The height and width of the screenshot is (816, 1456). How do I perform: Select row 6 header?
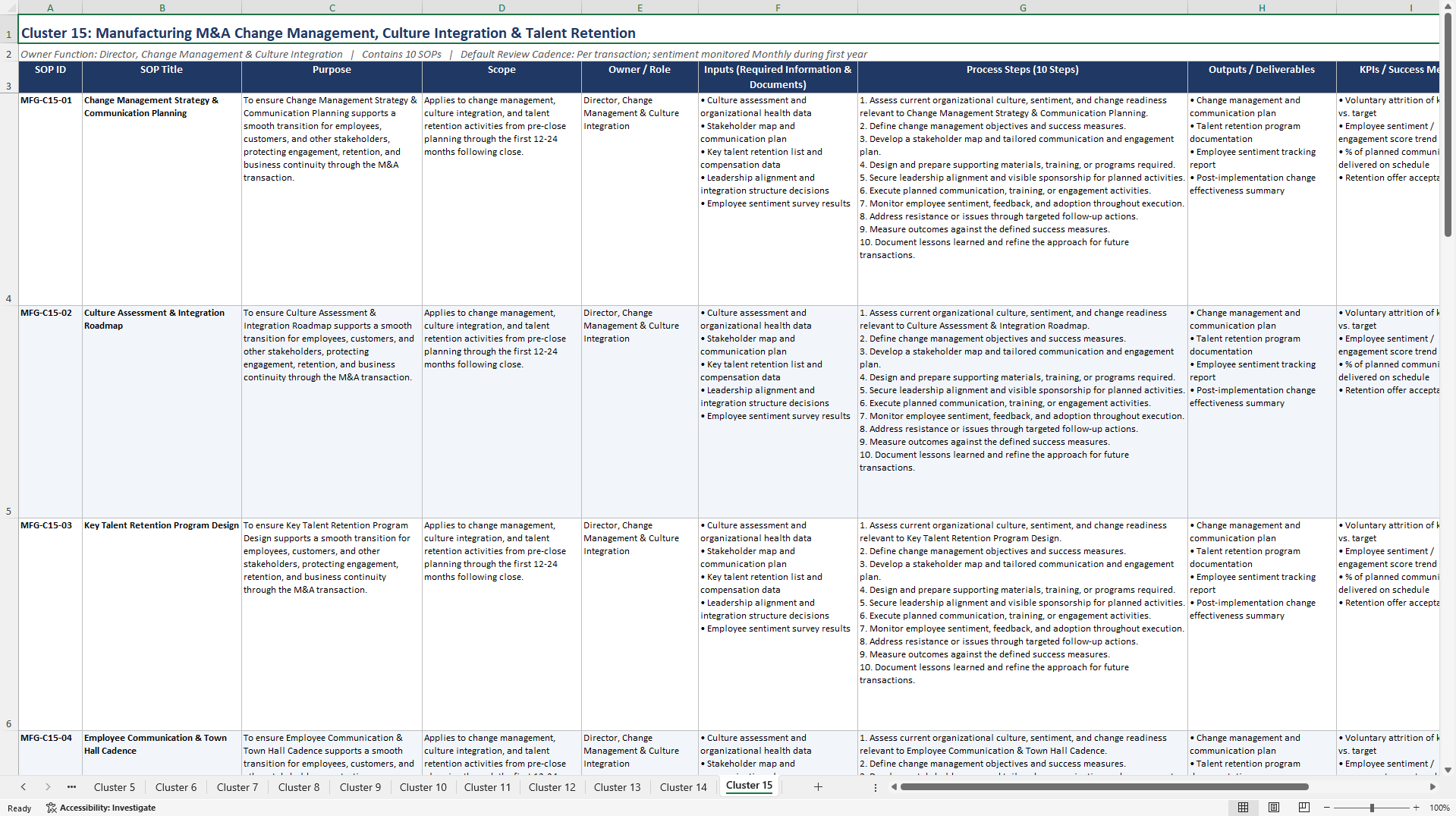pos(9,624)
